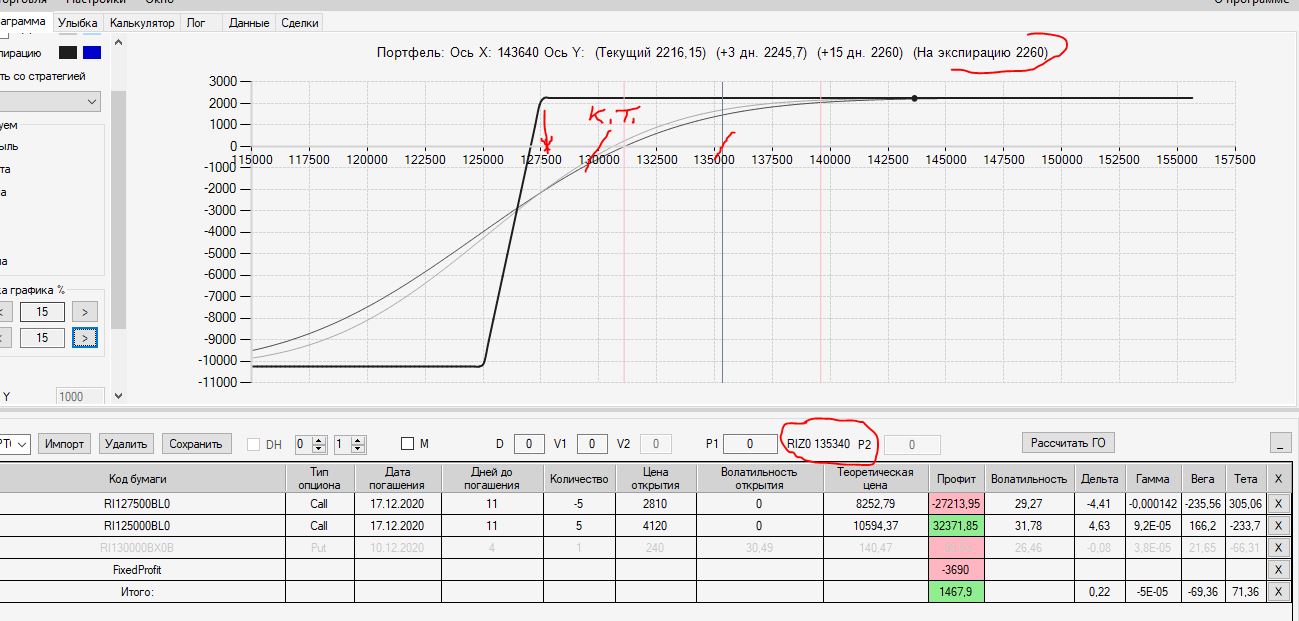Click the Удалить button
1299x621 pixels.
(126, 443)
